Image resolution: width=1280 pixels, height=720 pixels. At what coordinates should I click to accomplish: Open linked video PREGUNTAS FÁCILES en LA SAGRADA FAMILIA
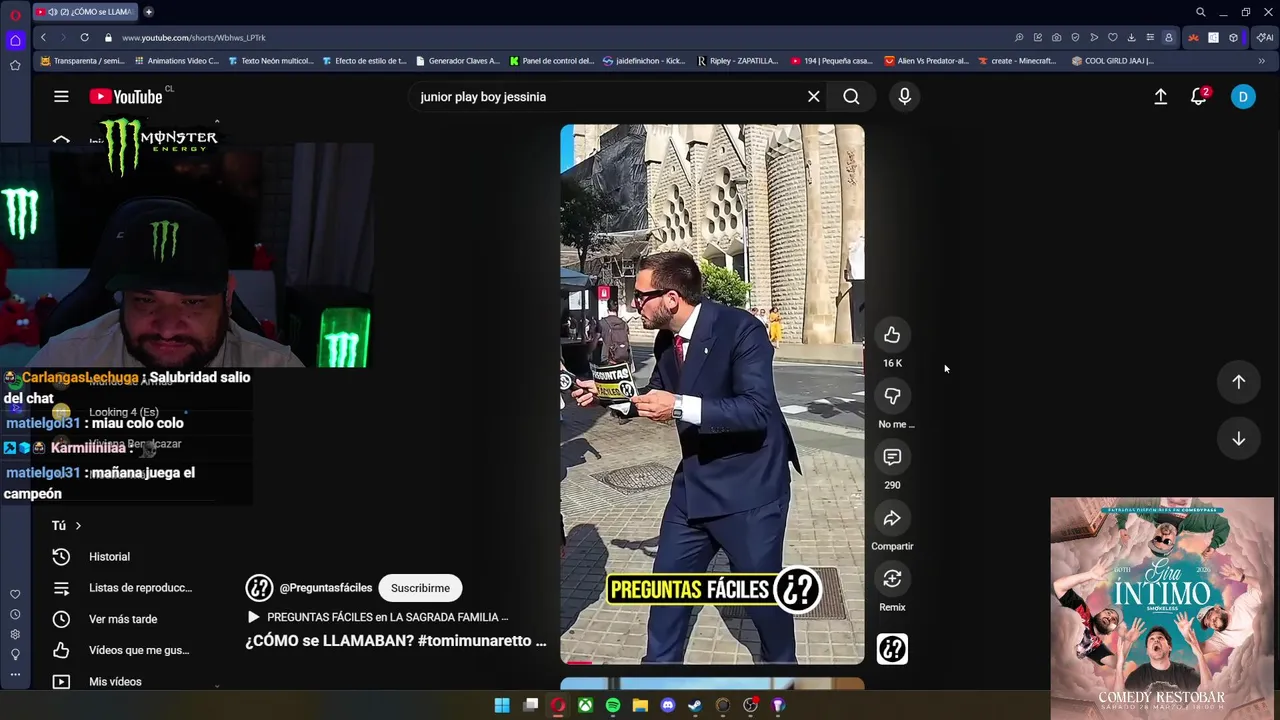tap(378, 617)
